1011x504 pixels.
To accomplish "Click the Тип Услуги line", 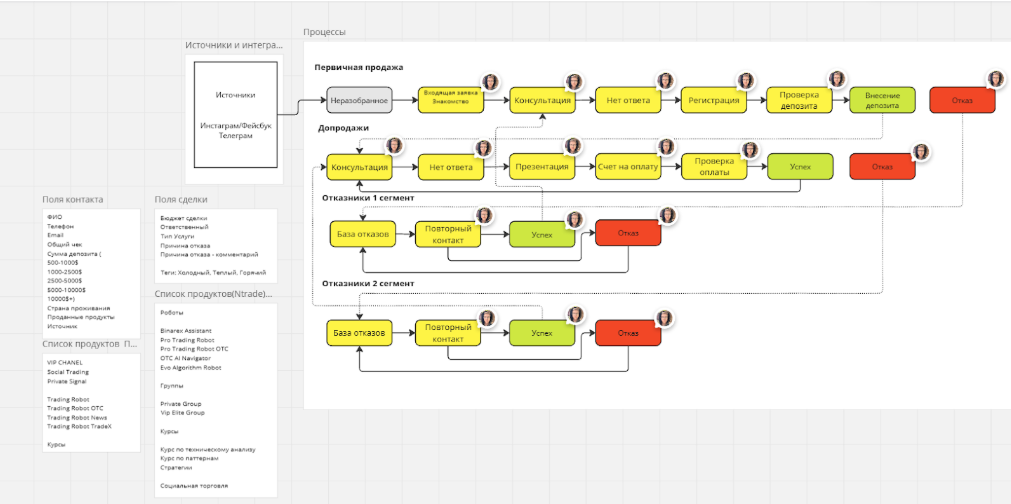I will [177, 237].
